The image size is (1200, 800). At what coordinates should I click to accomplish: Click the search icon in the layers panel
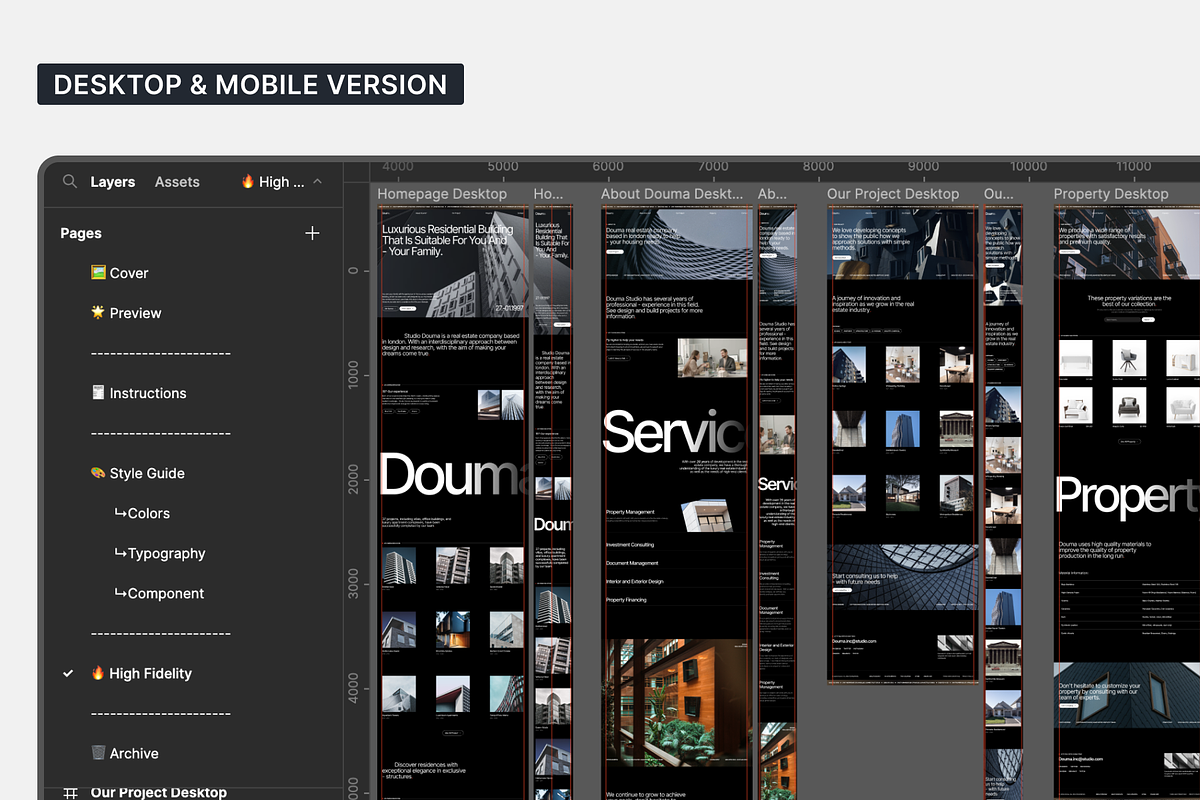pyautogui.click(x=69, y=182)
